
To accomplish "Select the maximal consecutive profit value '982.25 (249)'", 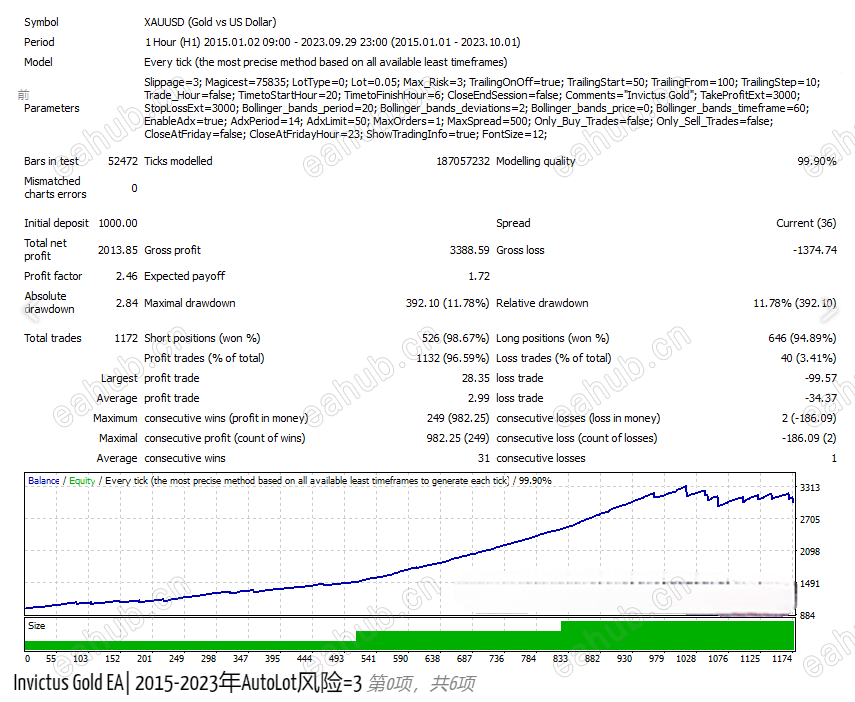I will click(457, 438).
